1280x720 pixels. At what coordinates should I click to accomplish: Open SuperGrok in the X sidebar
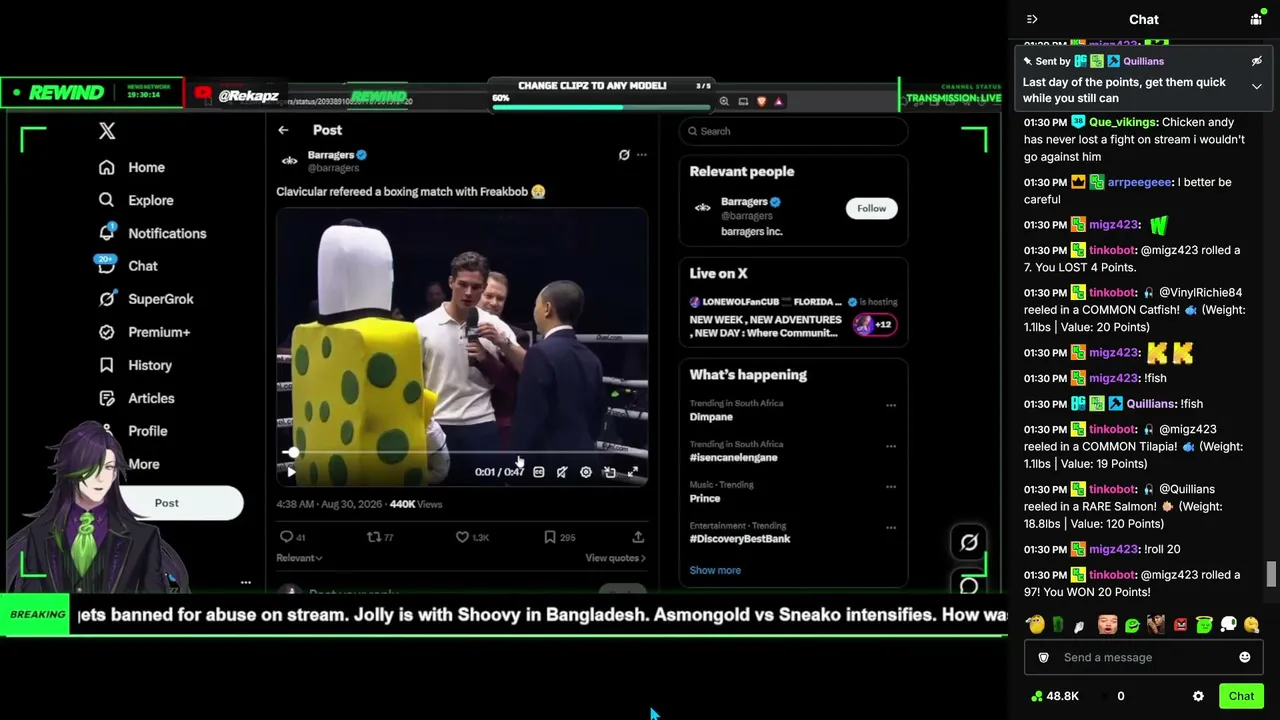click(x=146, y=299)
